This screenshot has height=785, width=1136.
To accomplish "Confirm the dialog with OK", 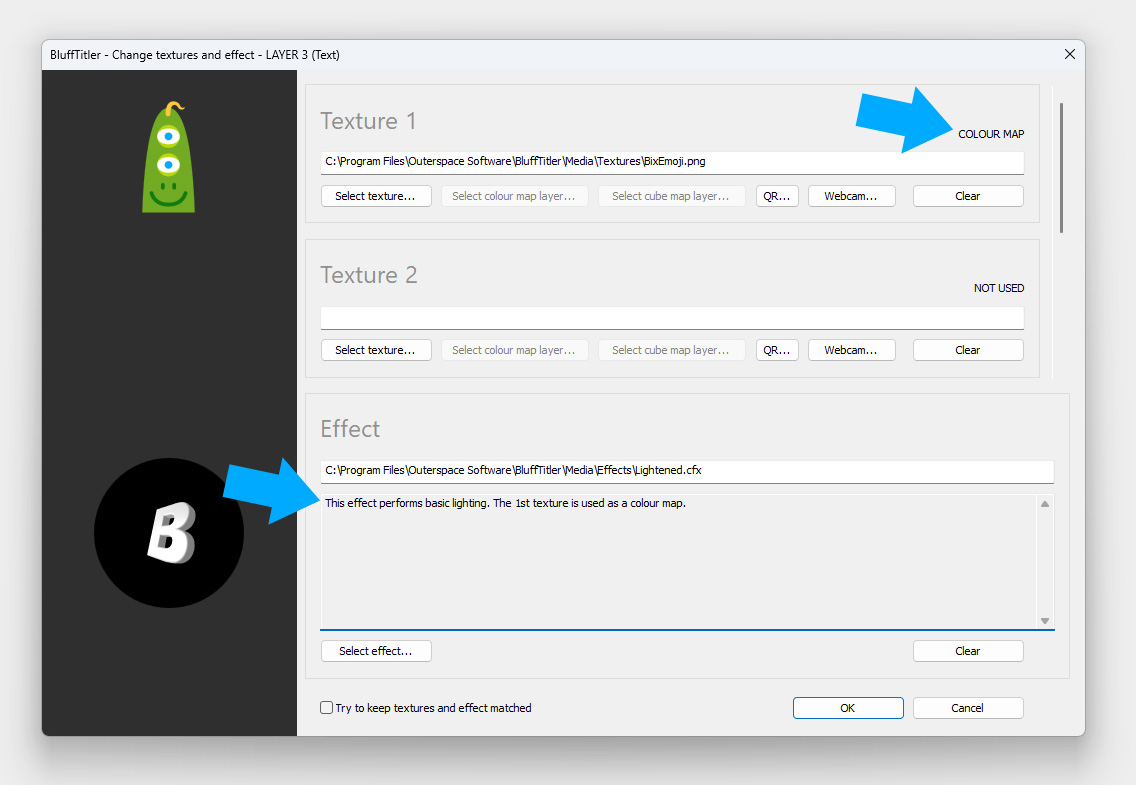I will 848,708.
